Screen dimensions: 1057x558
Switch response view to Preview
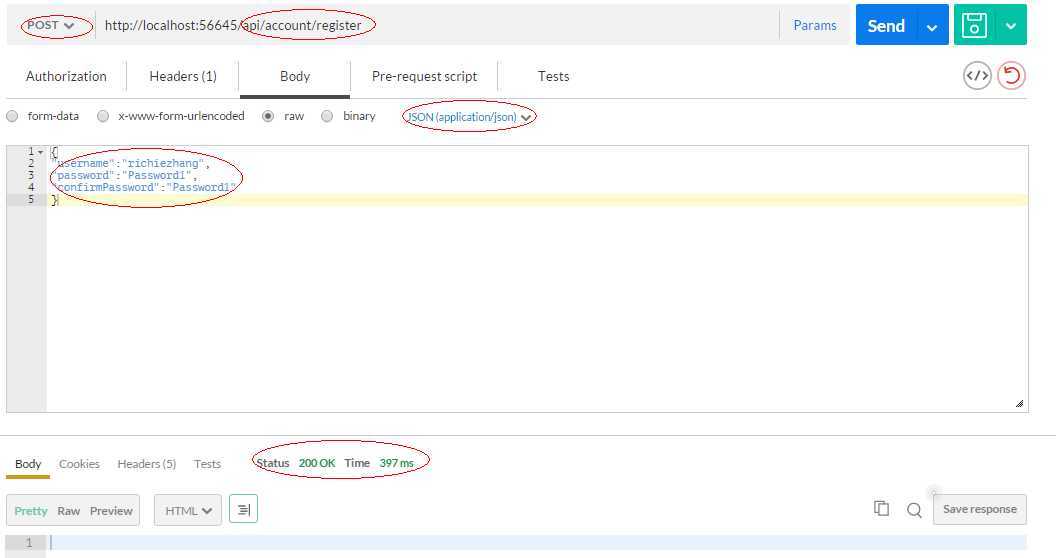[111, 511]
